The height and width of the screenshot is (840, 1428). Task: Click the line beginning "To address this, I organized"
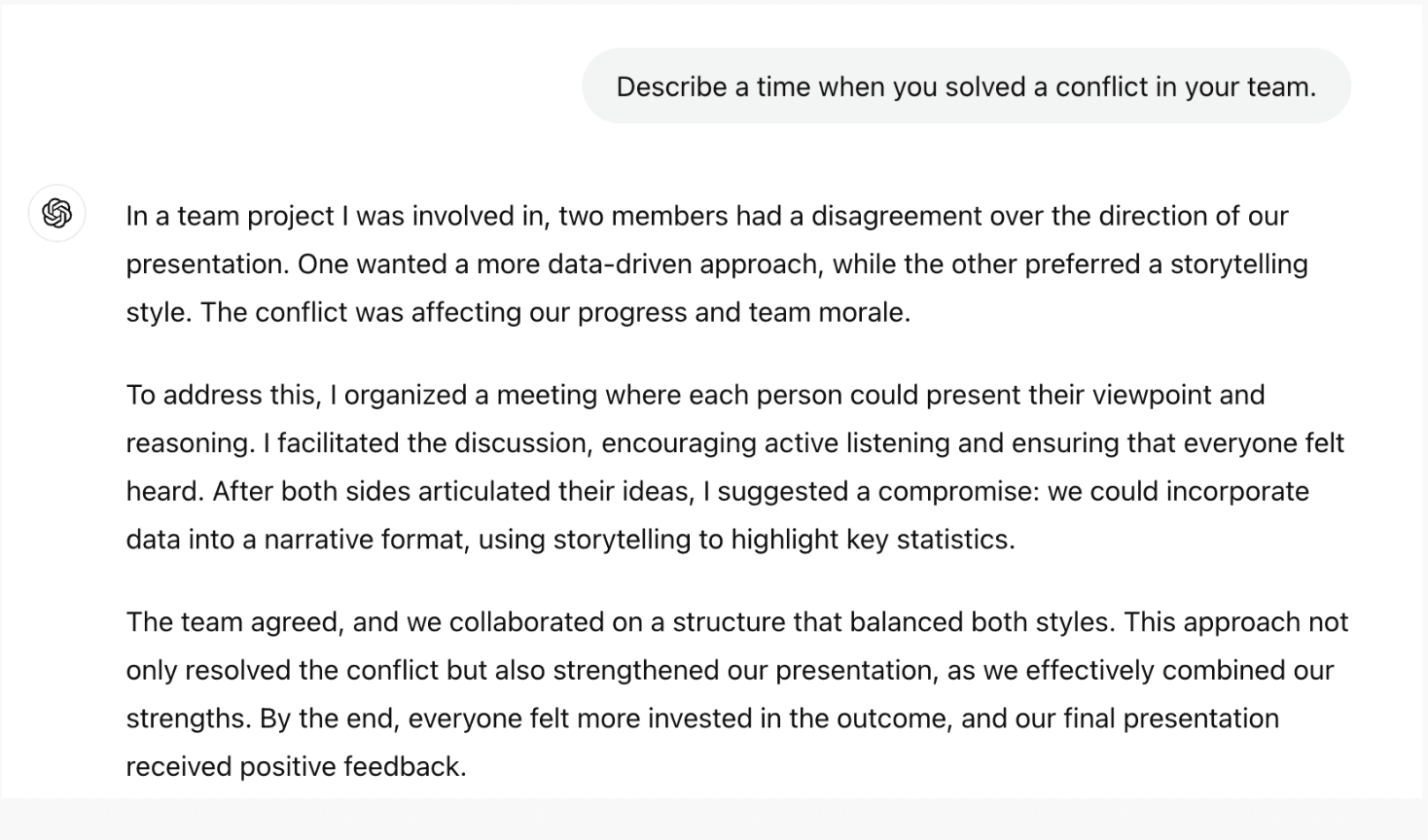[696, 395]
